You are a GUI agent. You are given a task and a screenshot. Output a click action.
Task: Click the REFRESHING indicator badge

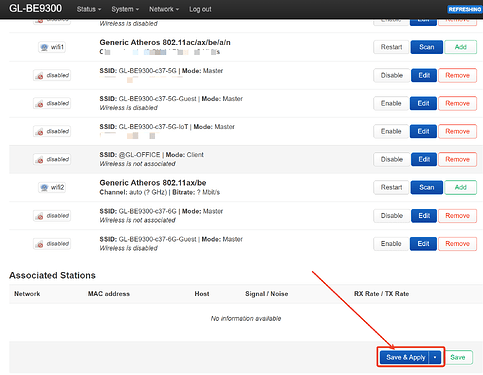[465, 9]
